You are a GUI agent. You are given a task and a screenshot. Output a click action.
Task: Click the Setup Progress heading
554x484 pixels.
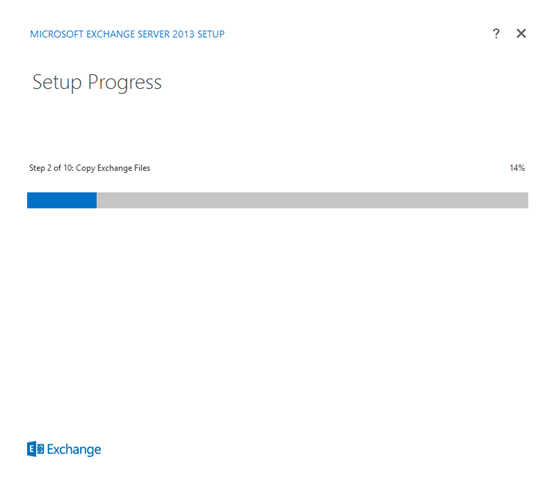coord(97,83)
